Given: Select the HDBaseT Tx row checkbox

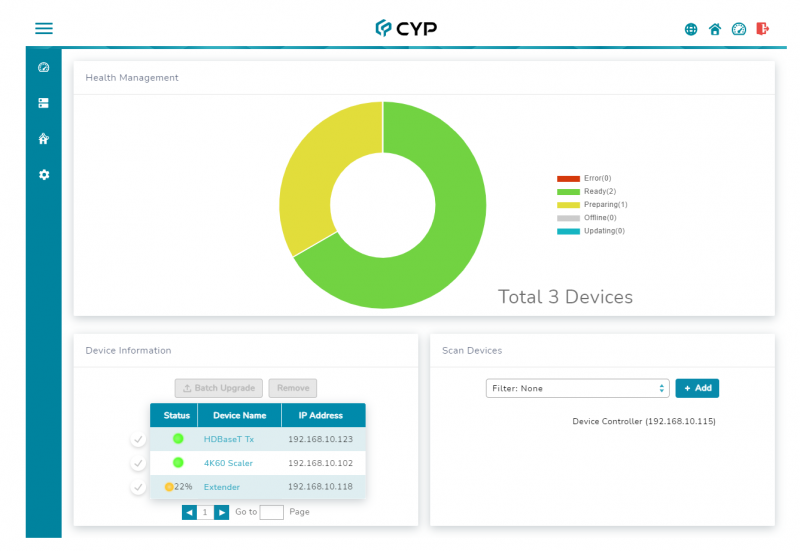Looking at the screenshot, I should pyautogui.click(x=138, y=439).
